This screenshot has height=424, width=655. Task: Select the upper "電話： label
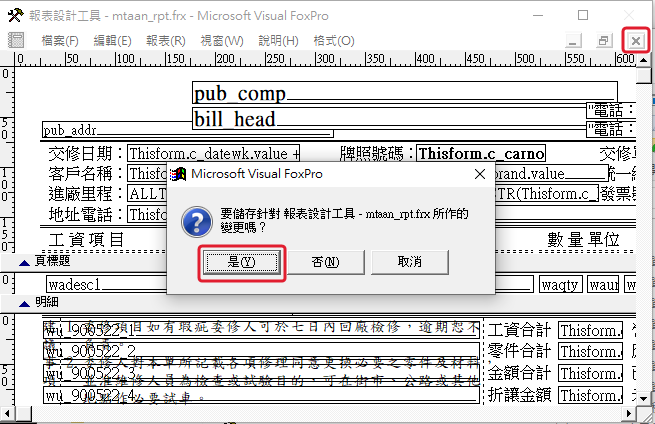point(611,111)
